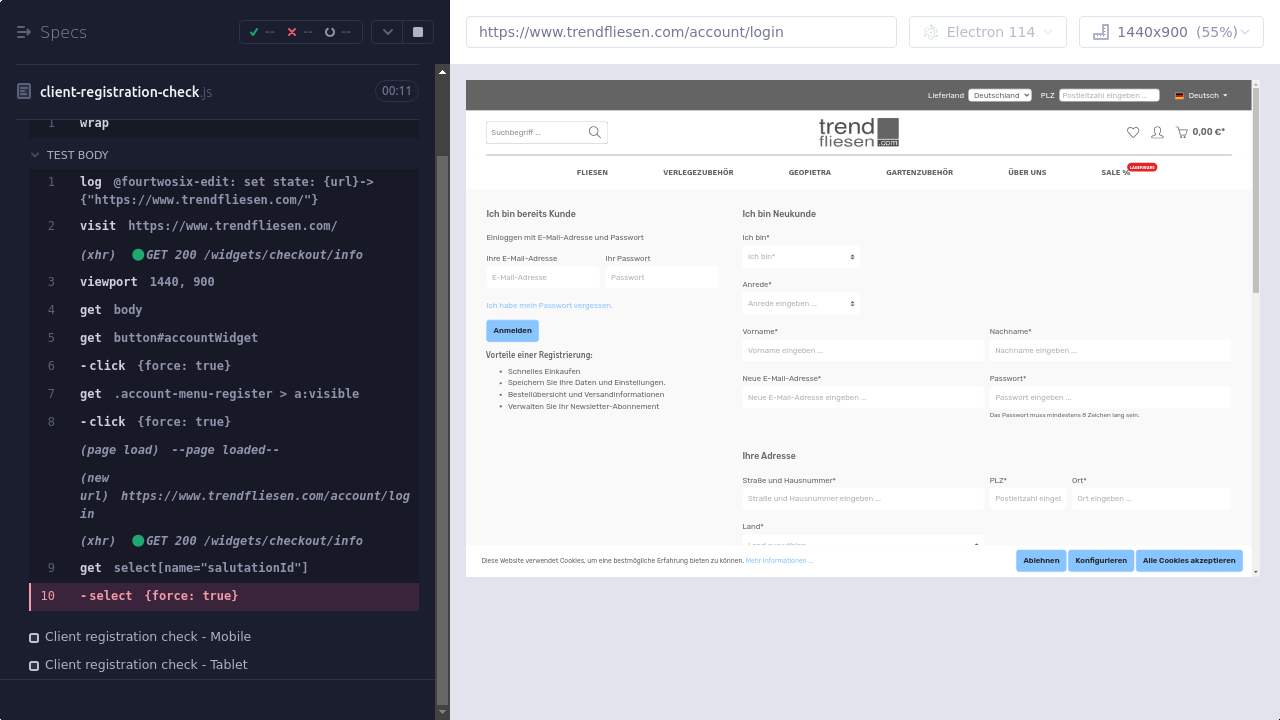The height and width of the screenshot is (720, 1280).
Task: Click the search magnifier icon on the website
Action: pos(595,132)
